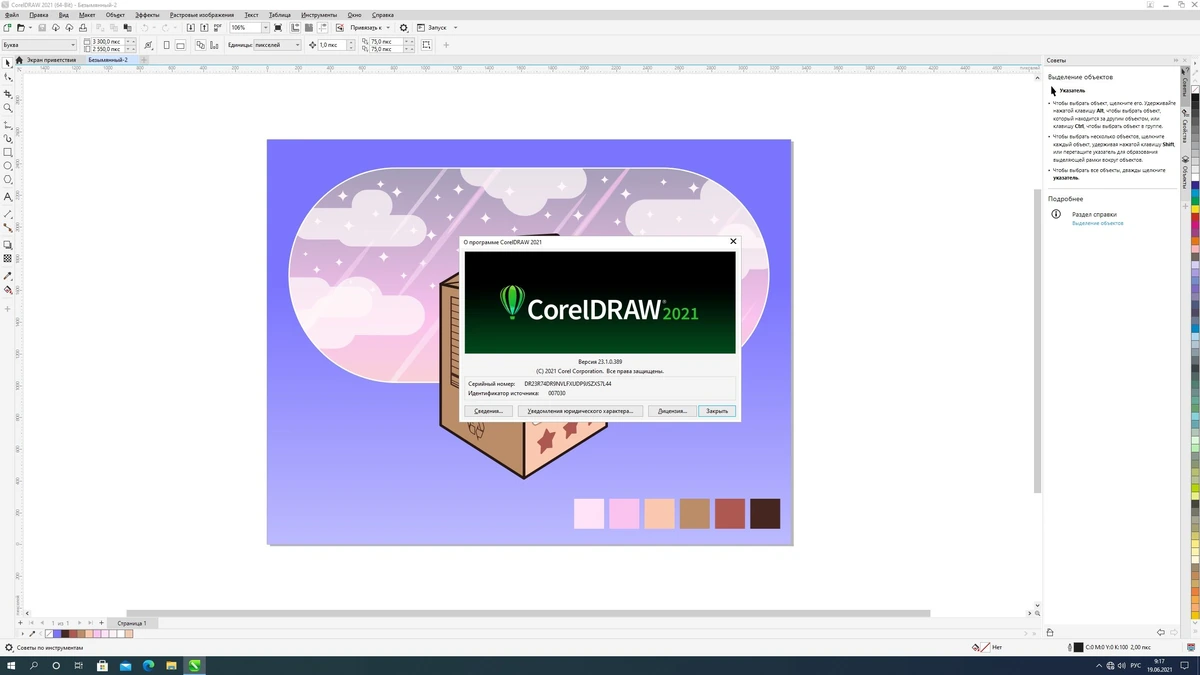Viewport: 1200px width, 675px height.
Task: Click the Publish to PDF icon
Action: [218, 27]
